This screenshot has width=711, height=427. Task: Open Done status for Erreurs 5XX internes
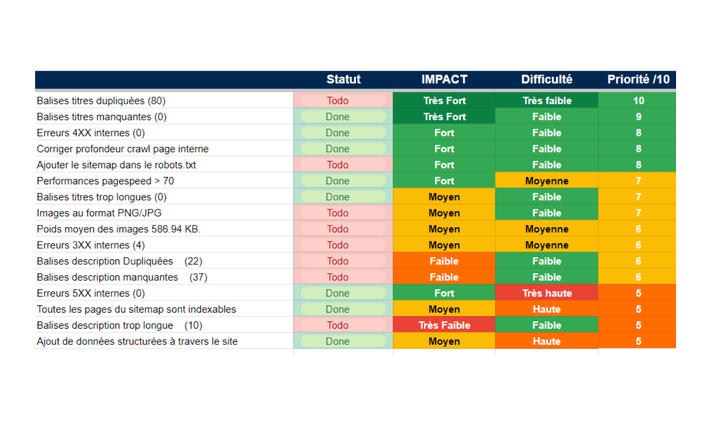tap(338, 293)
